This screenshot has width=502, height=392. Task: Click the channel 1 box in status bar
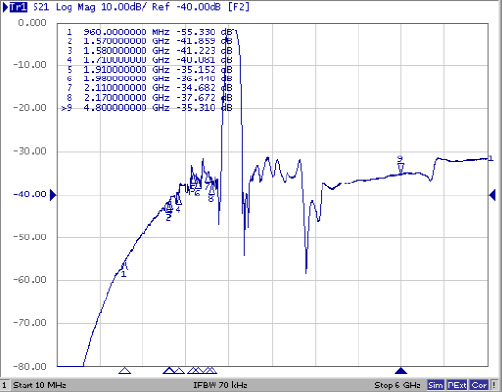click(x=4, y=385)
